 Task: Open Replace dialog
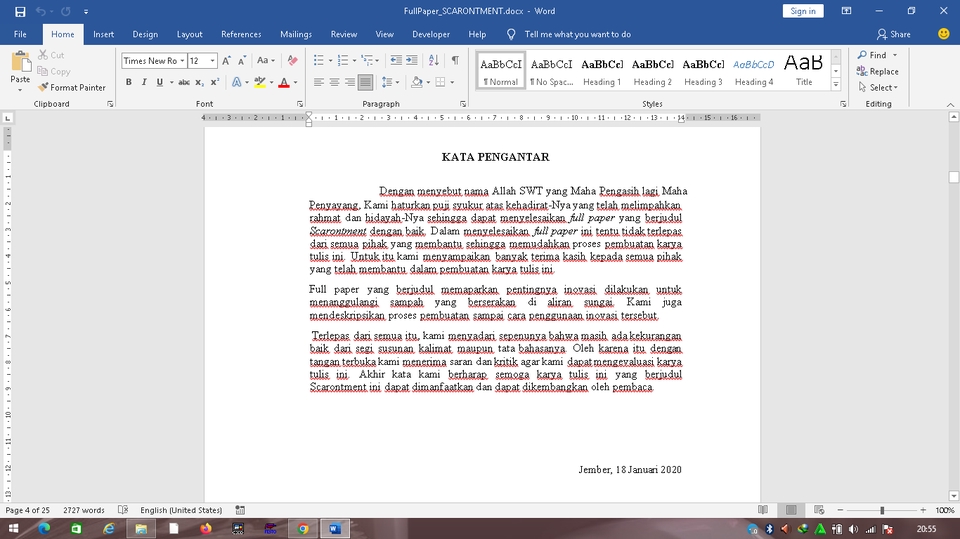tap(878, 72)
